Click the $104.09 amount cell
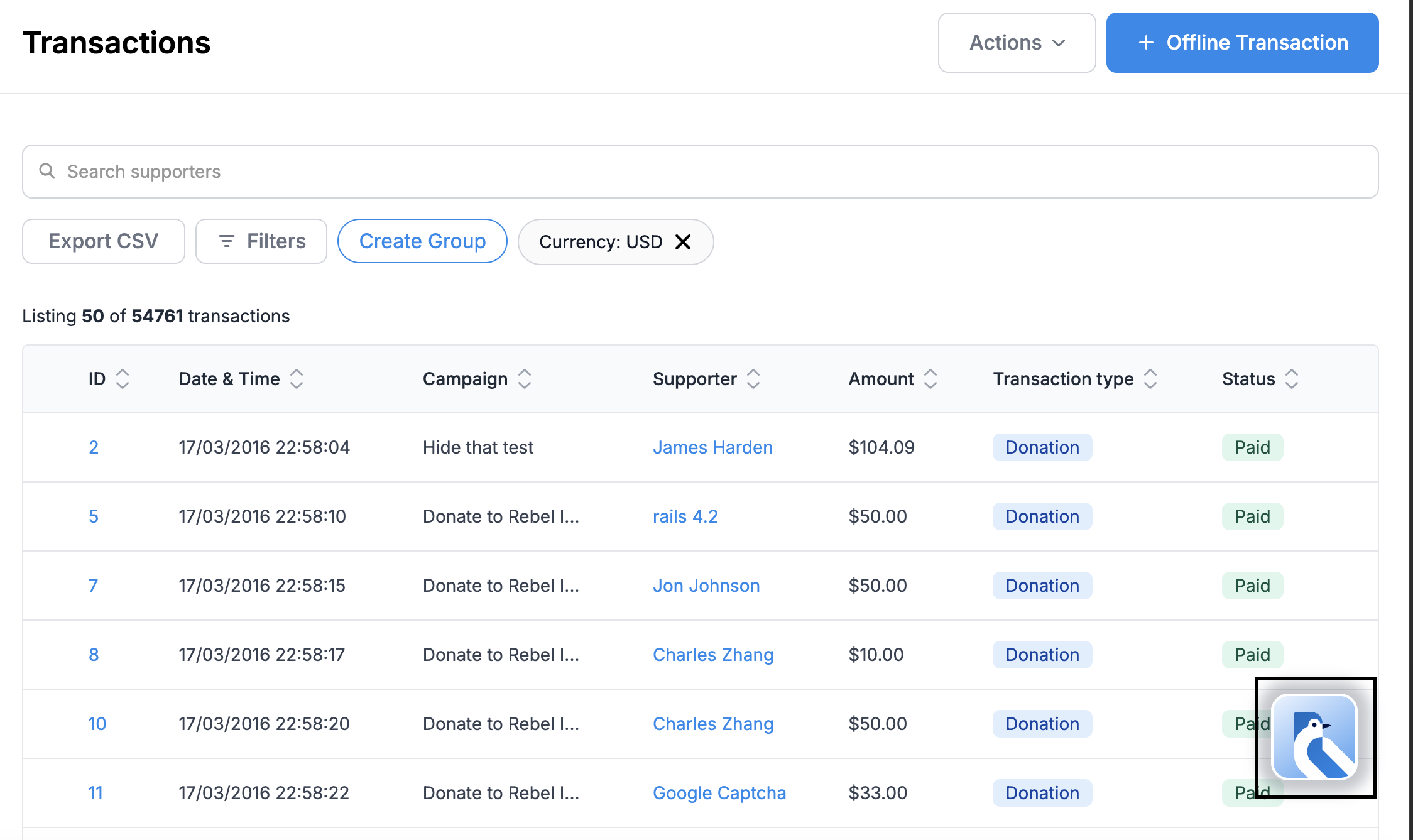 (x=881, y=447)
